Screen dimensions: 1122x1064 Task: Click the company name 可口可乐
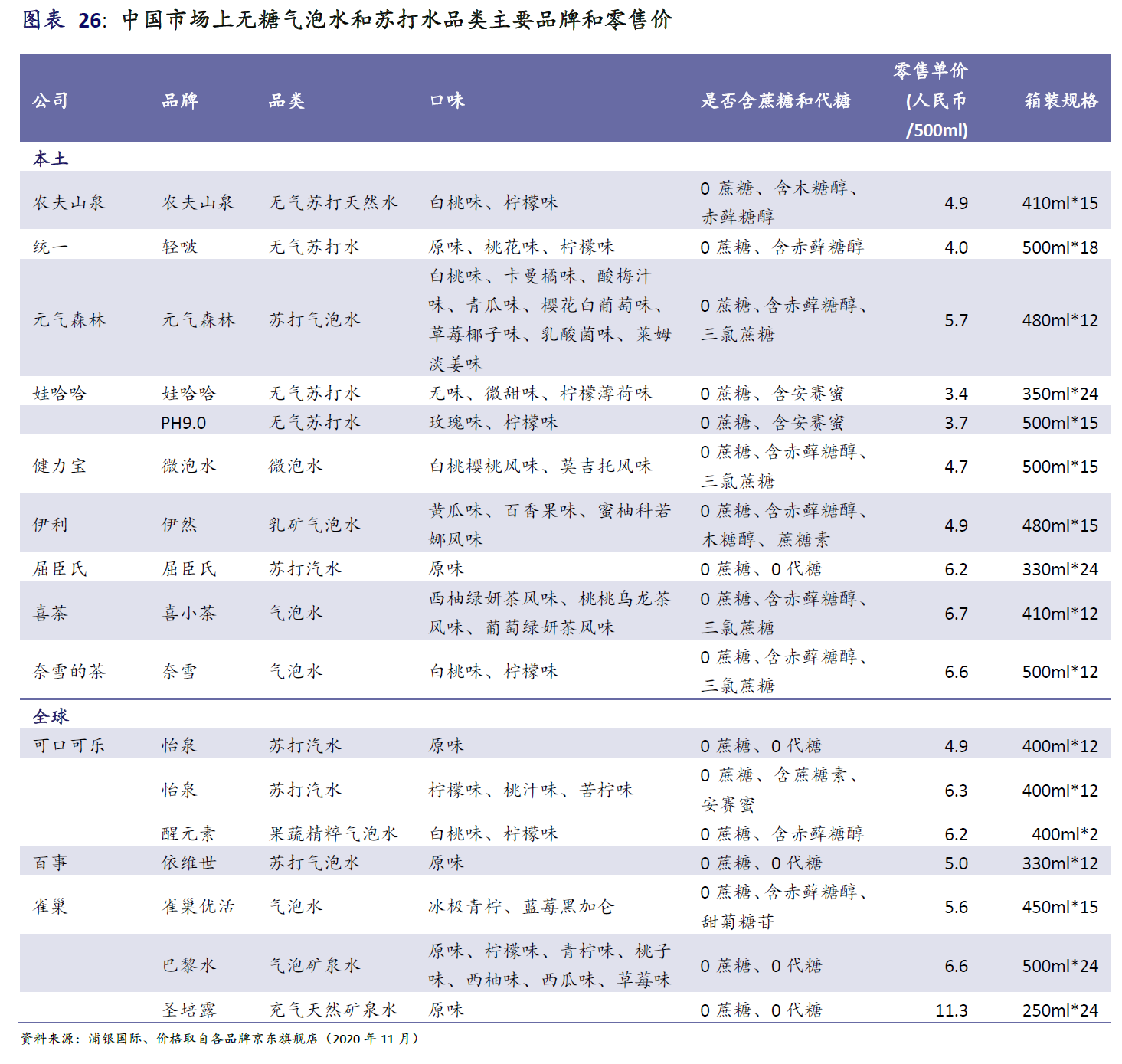tap(69, 745)
